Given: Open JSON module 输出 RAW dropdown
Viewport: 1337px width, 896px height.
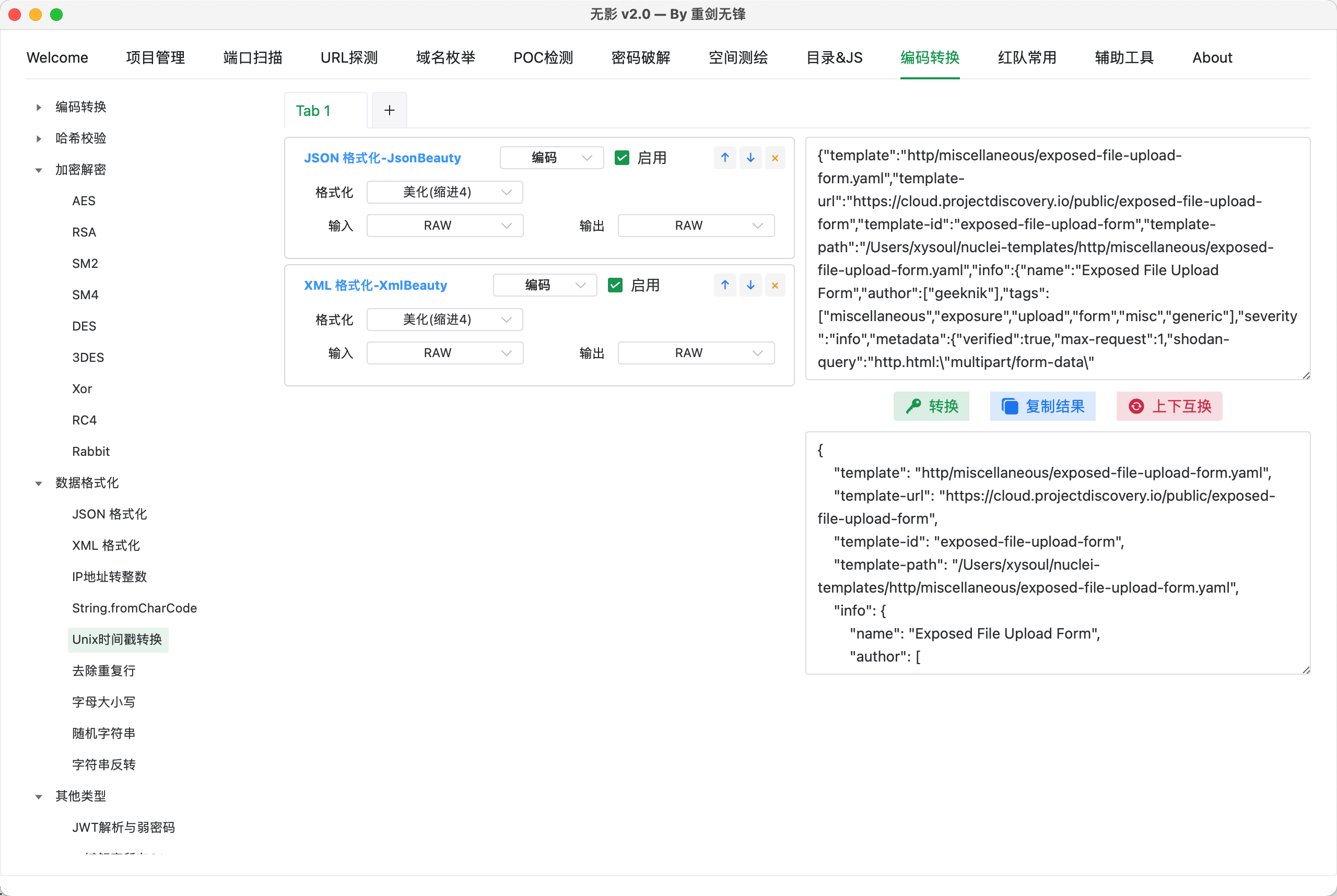Looking at the screenshot, I should 696,226.
